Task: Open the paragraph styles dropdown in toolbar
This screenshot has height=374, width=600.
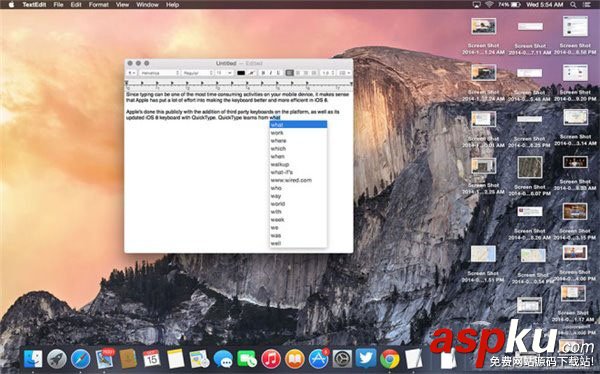Action: (132, 73)
